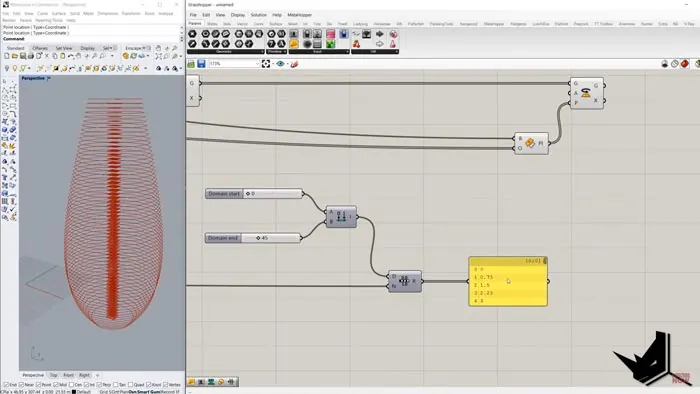Open Grasshopper zoom percentage dropdown
Image resolution: width=700 pixels, height=394 pixels.
click(257, 64)
